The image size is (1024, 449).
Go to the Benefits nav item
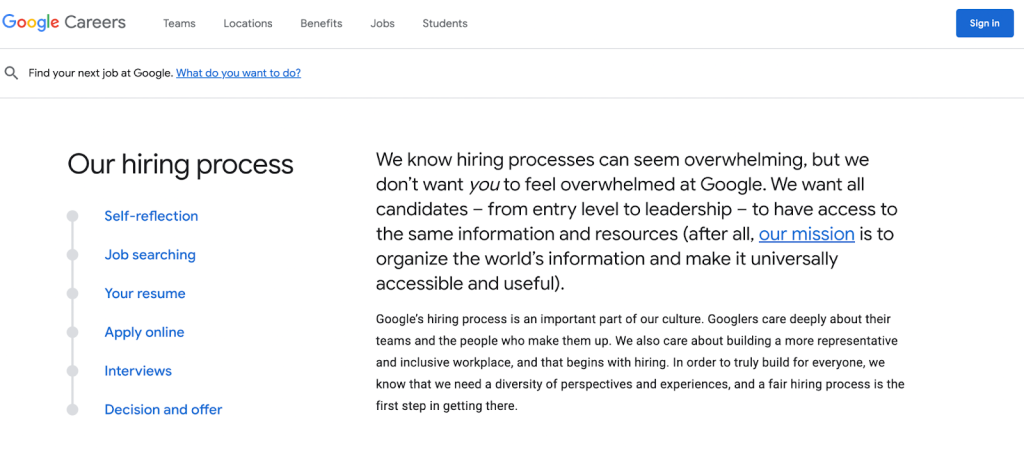tap(321, 24)
